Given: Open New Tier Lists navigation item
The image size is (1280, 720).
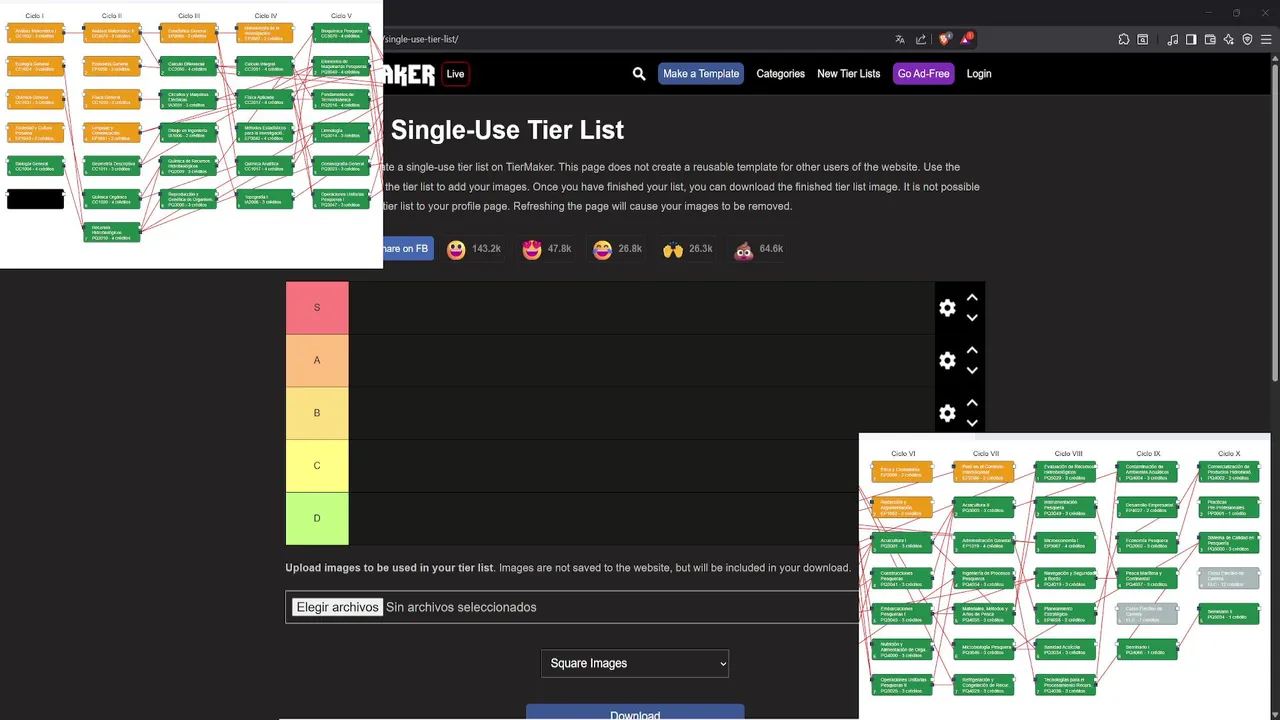Looking at the screenshot, I should (x=848, y=74).
